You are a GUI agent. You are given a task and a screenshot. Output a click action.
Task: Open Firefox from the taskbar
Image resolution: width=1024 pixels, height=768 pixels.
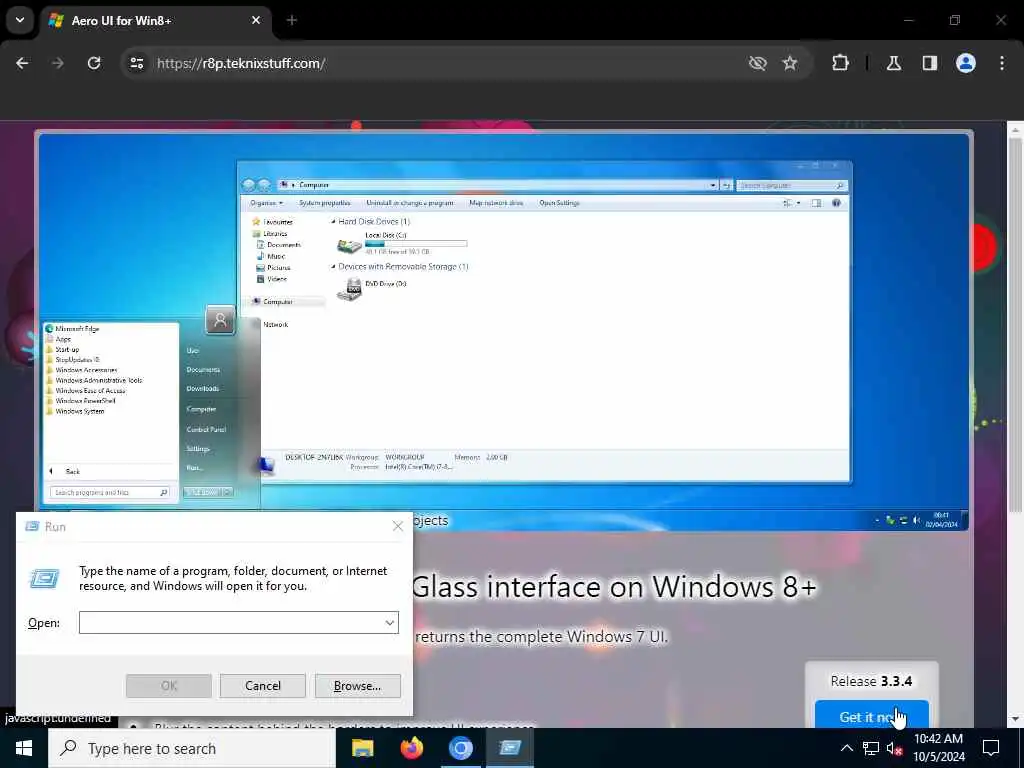click(411, 748)
